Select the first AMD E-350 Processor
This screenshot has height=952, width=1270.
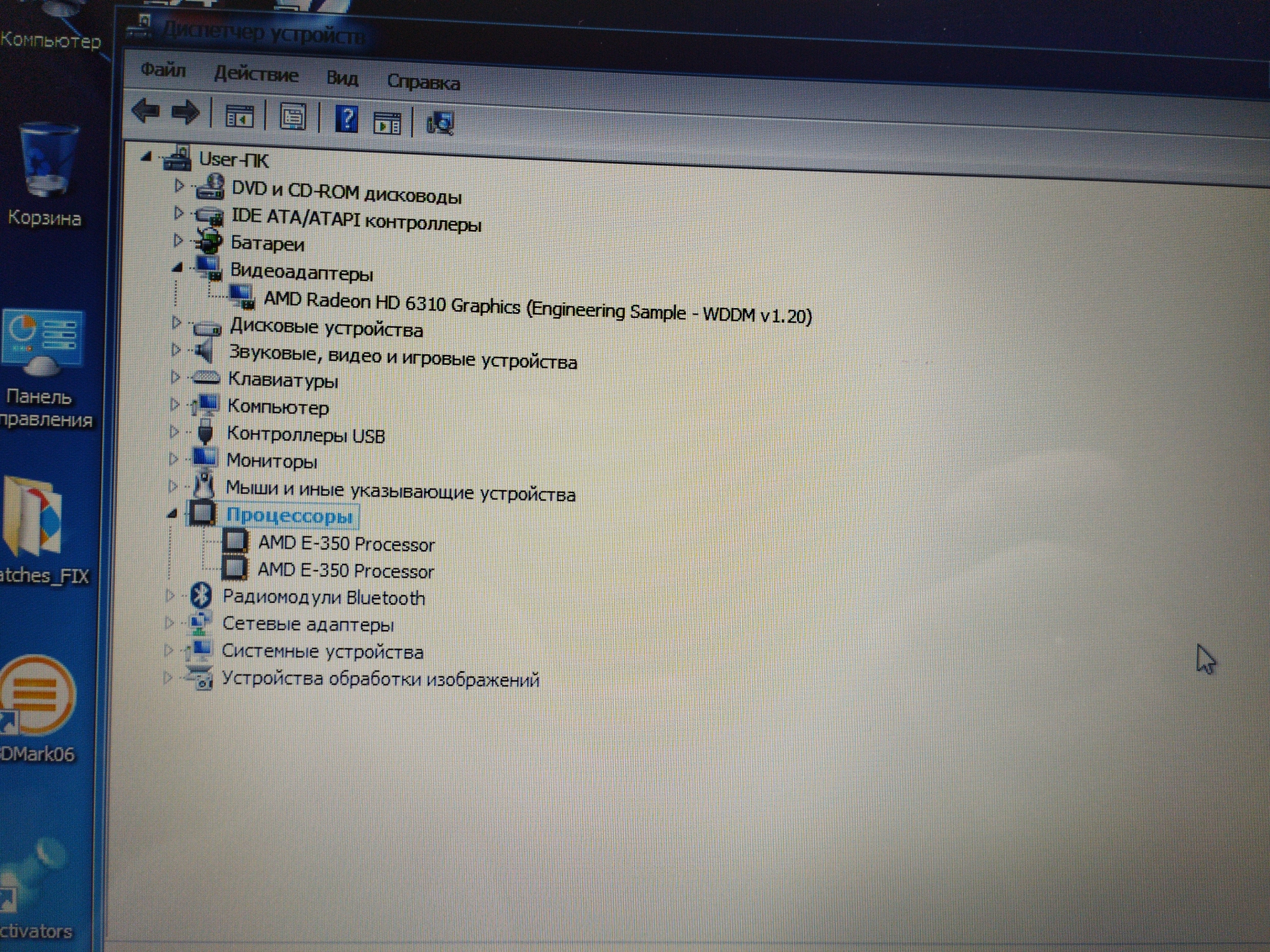347,544
